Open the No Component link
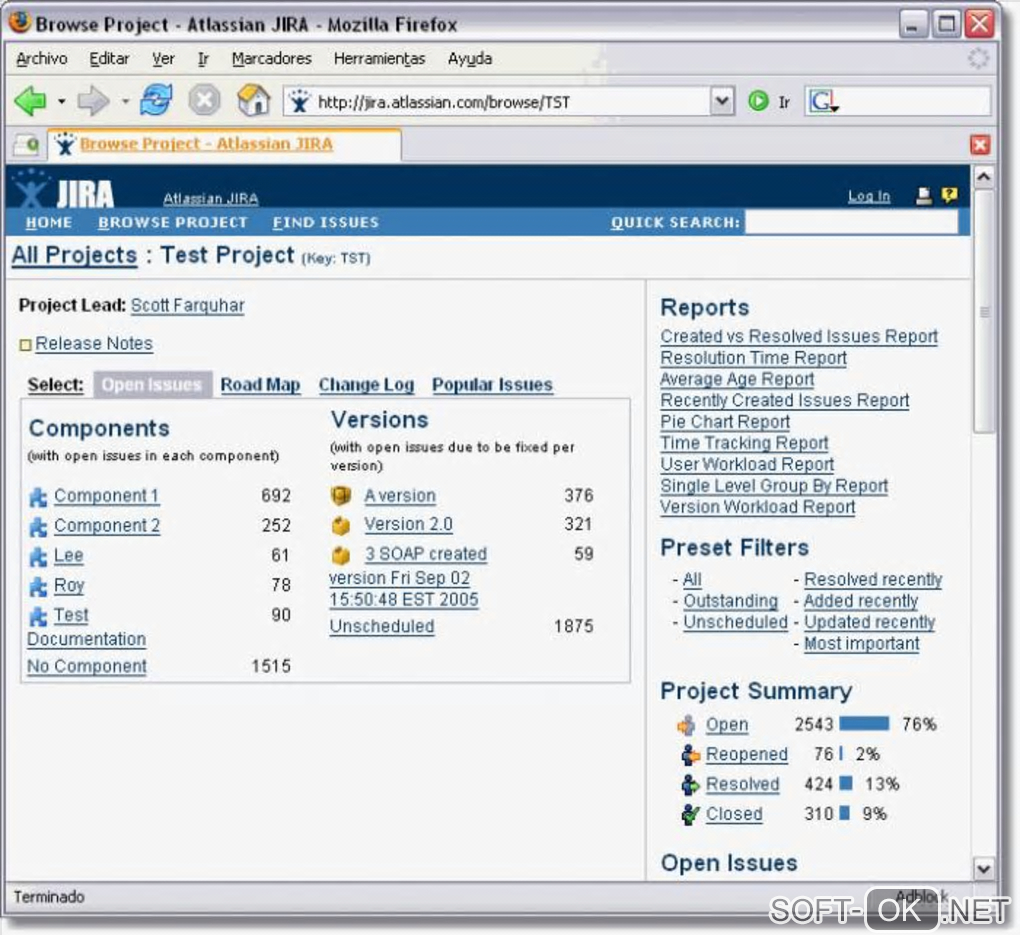The height and width of the screenshot is (935, 1020). tap(87, 666)
